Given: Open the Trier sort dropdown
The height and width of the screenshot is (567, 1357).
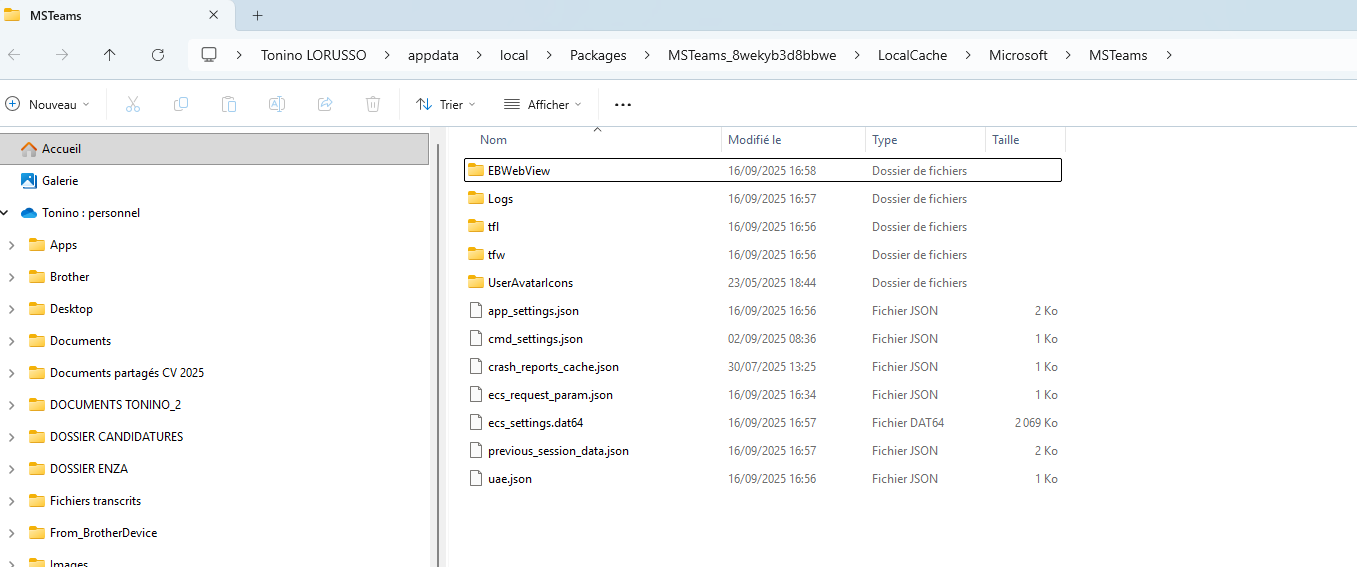Looking at the screenshot, I should click(x=446, y=104).
